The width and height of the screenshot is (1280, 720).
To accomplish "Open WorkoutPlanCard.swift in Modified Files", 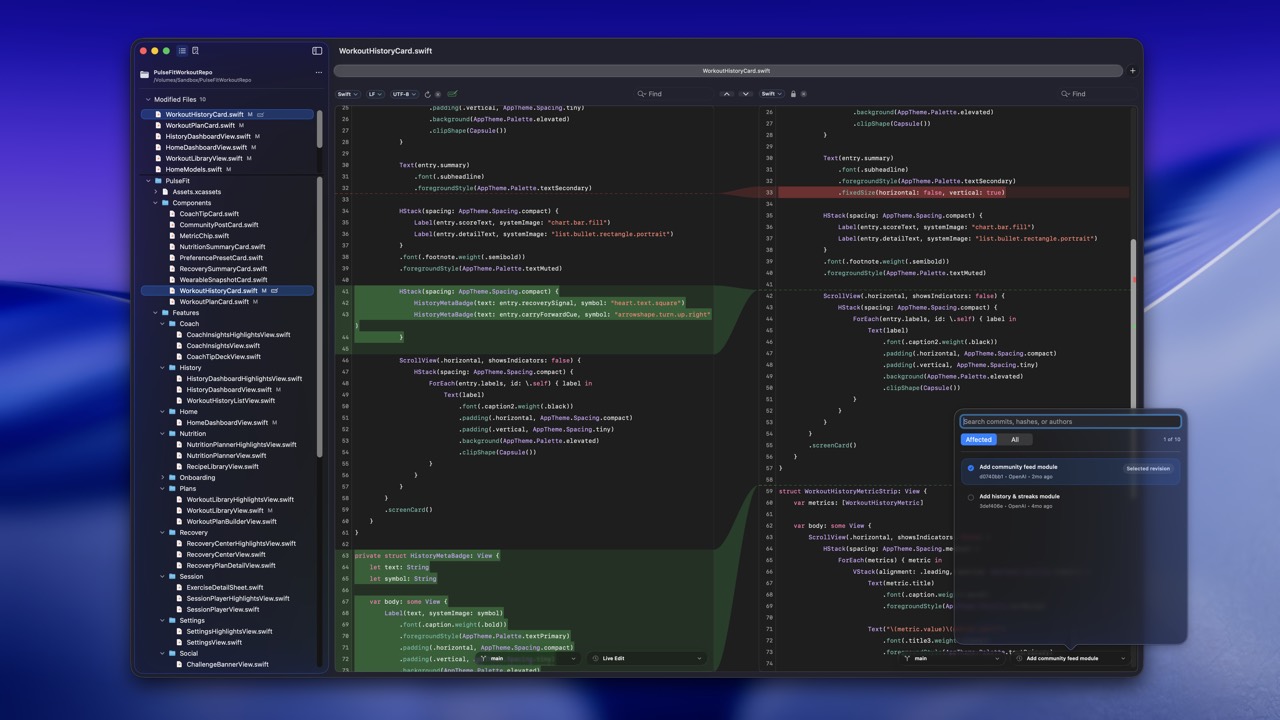I will [200, 125].
